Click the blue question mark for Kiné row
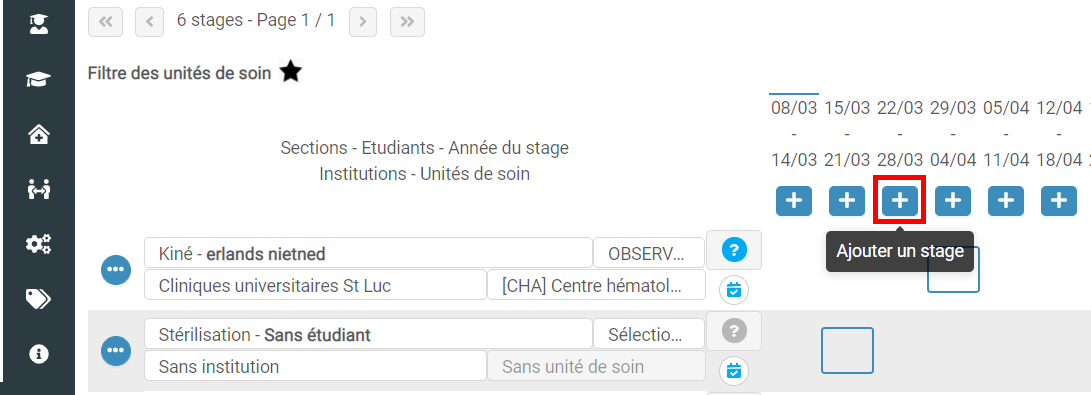The width and height of the screenshot is (1091, 395). point(733,250)
